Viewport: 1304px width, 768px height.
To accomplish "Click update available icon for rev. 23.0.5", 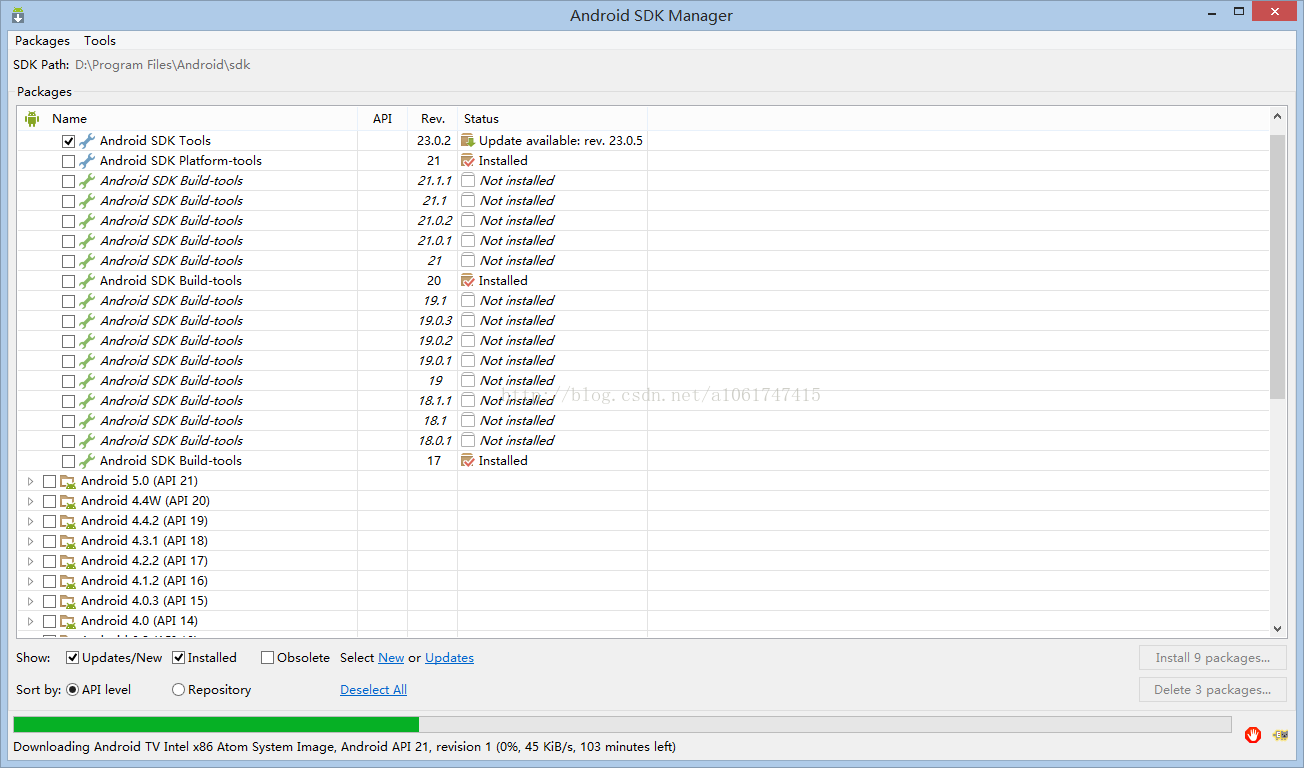I will pos(467,141).
